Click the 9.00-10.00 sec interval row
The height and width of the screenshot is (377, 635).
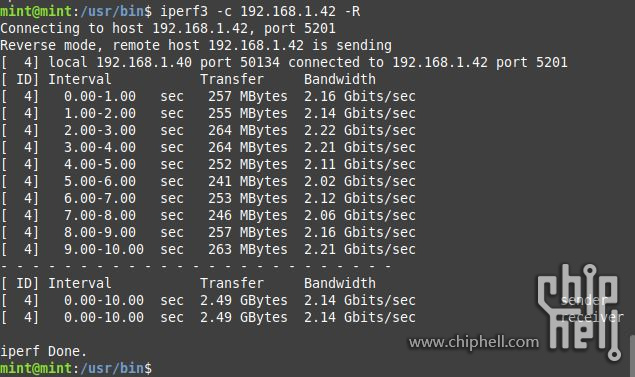pos(208,249)
